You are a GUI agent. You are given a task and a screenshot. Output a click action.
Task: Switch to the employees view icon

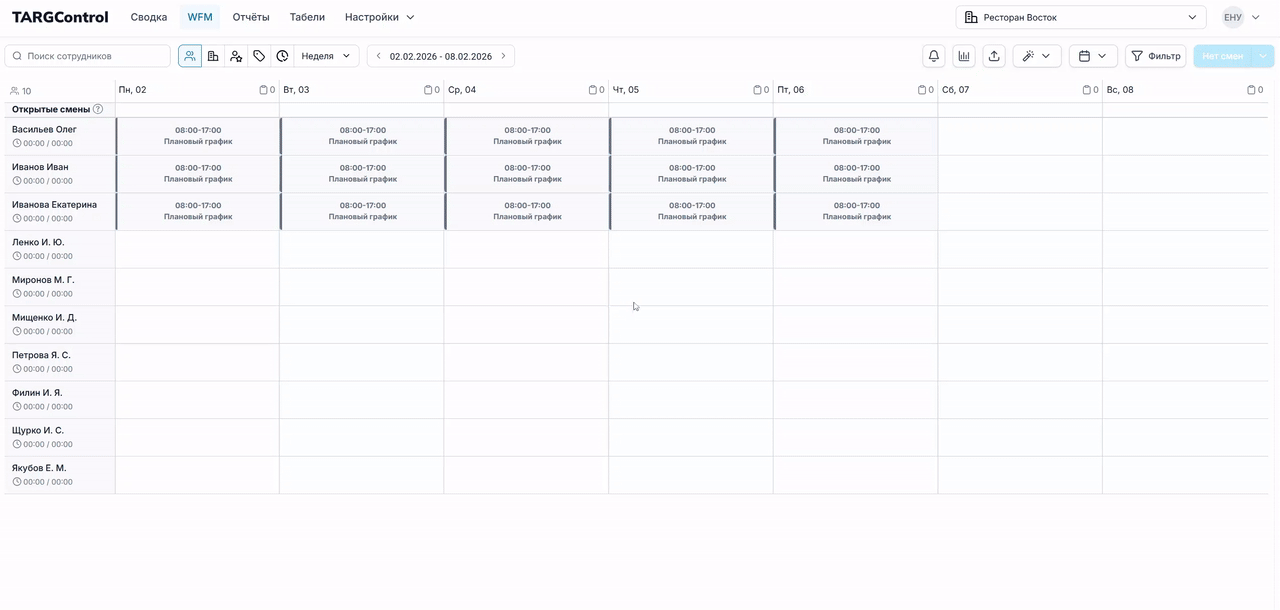point(190,56)
